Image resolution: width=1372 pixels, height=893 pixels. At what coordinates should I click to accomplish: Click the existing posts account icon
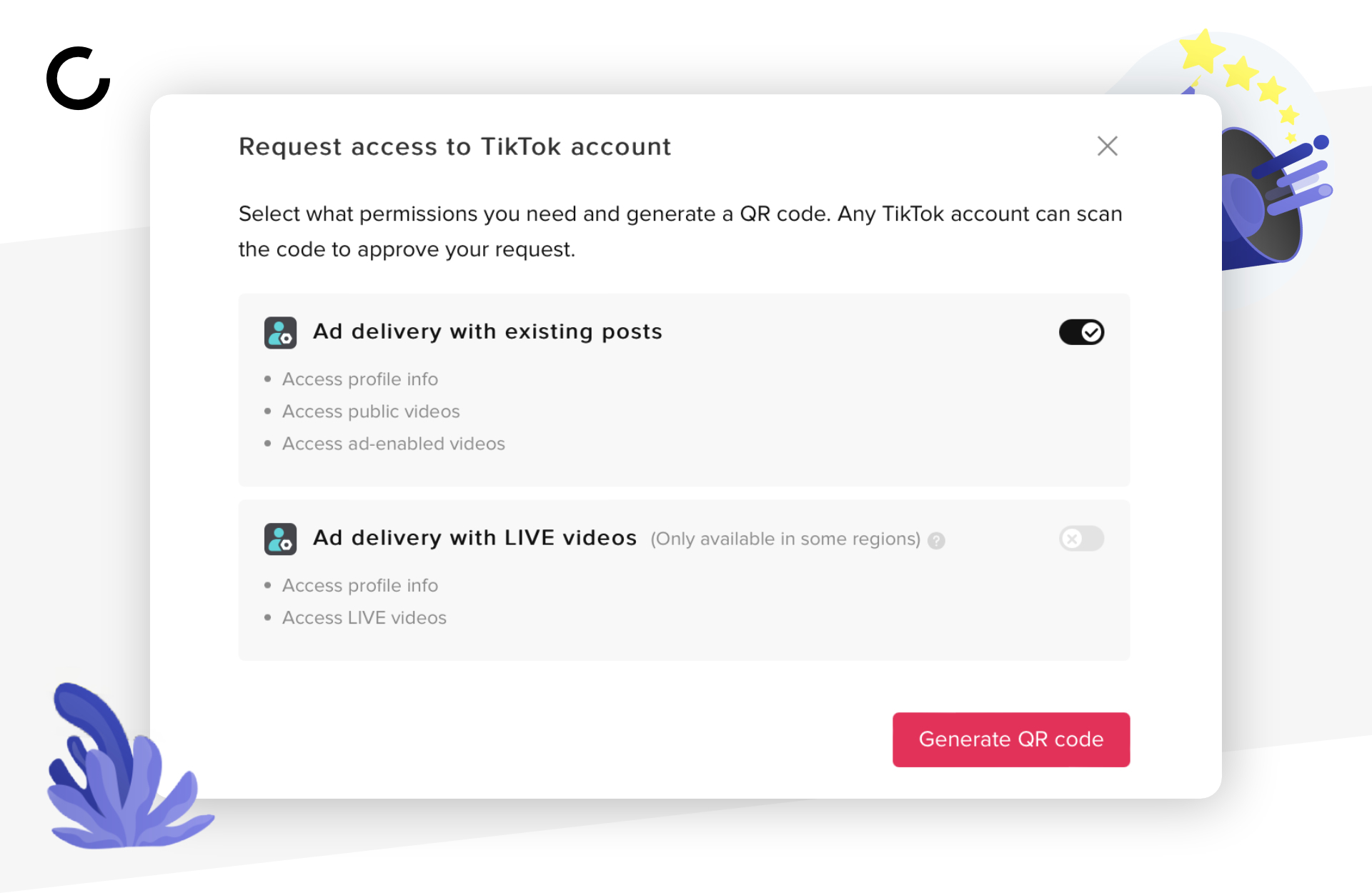[x=280, y=333]
